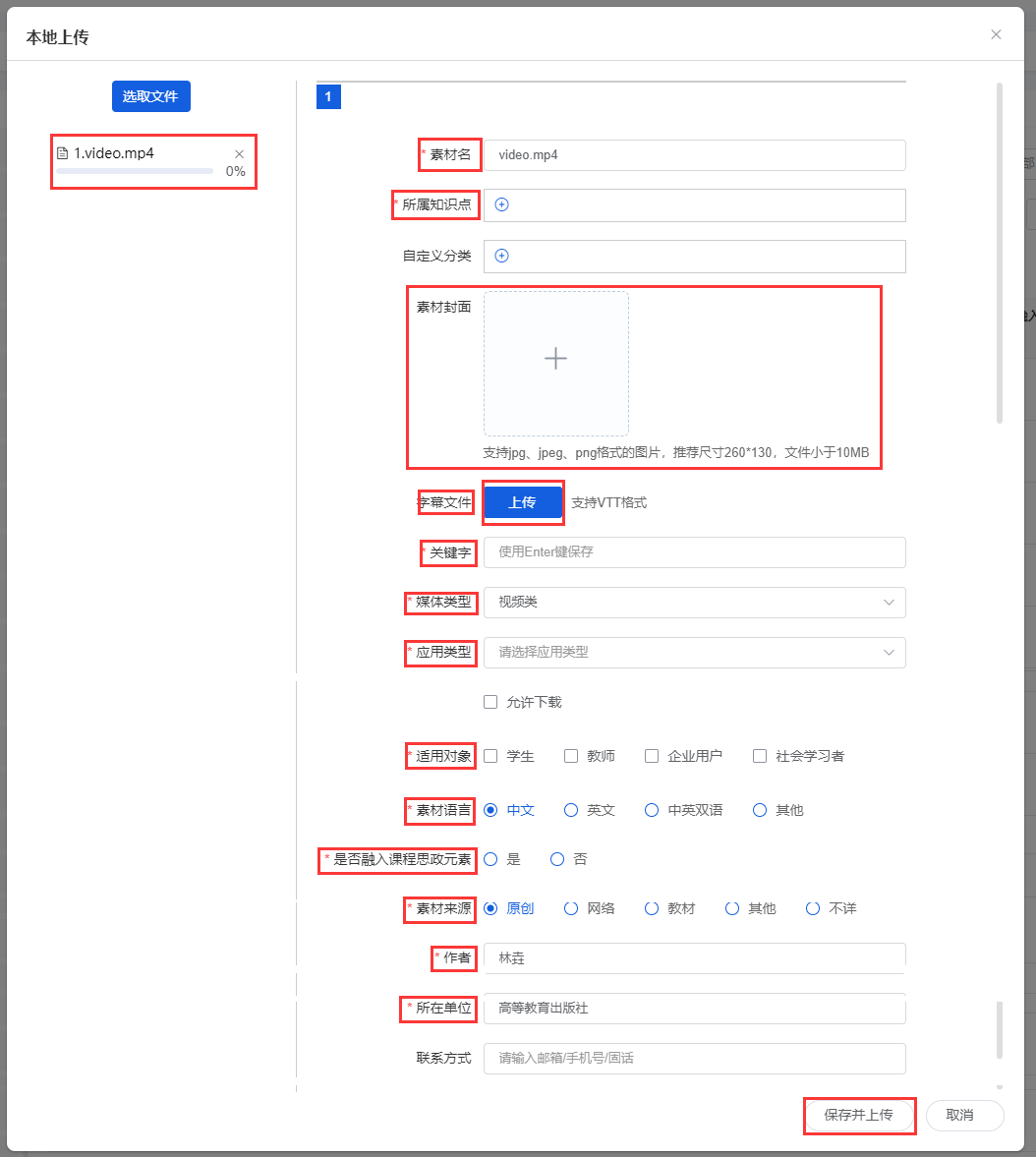Image resolution: width=1036 pixels, height=1157 pixels.
Task: Click the file icon beside 1.video.mp4
Action: [x=63, y=153]
